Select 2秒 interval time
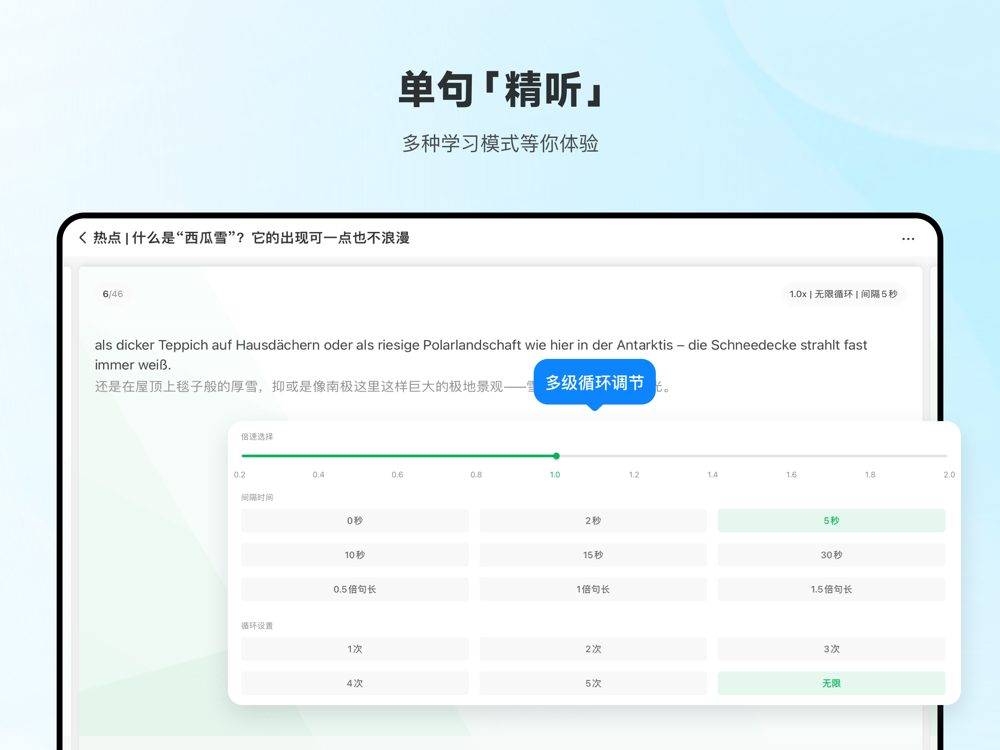 [x=593, y=520]
